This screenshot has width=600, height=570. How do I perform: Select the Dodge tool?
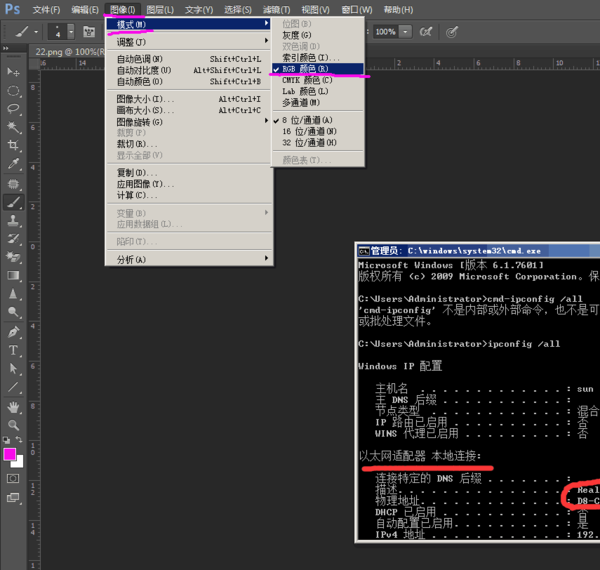13,312
